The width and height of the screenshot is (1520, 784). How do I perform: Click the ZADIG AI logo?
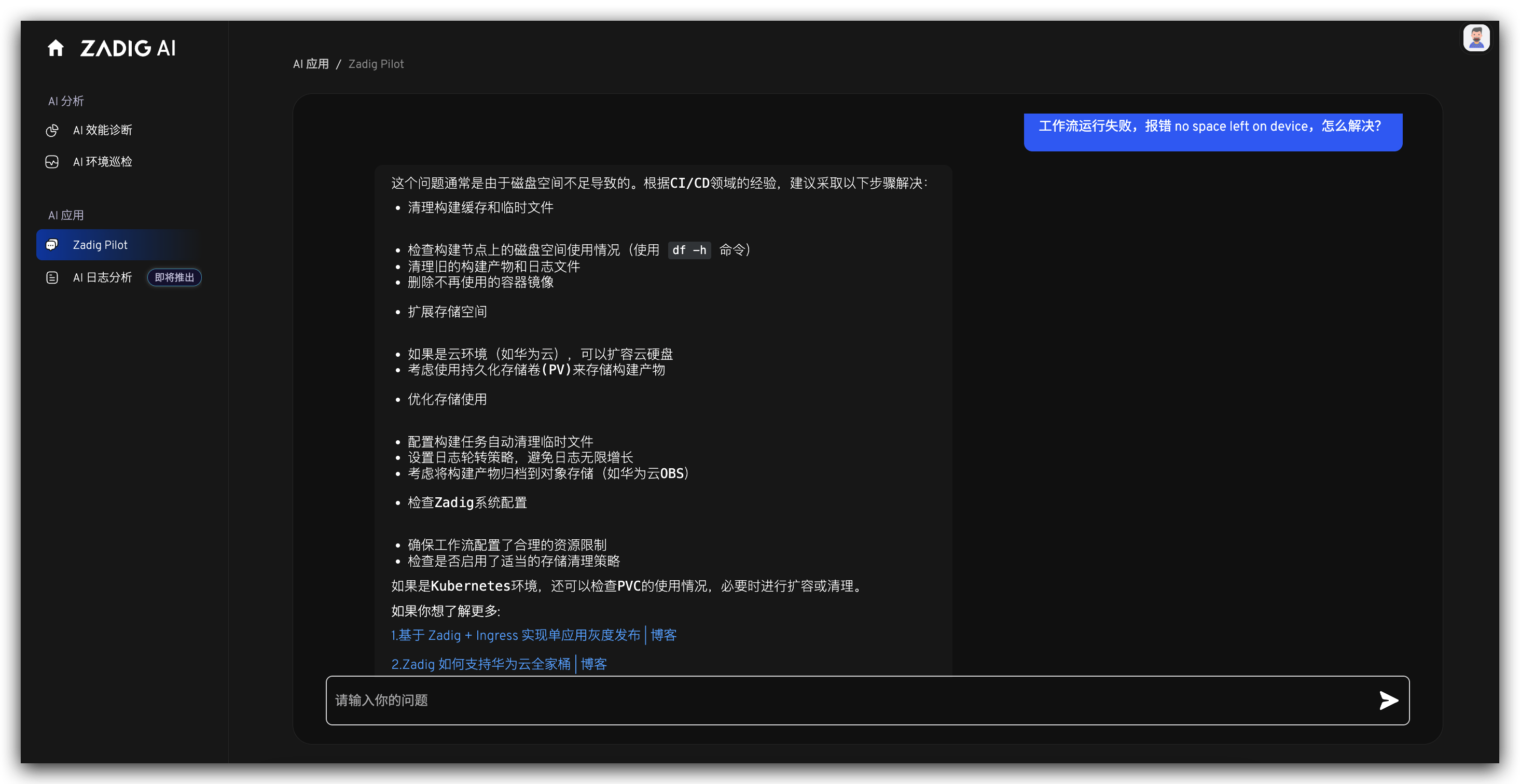[128, 48]
